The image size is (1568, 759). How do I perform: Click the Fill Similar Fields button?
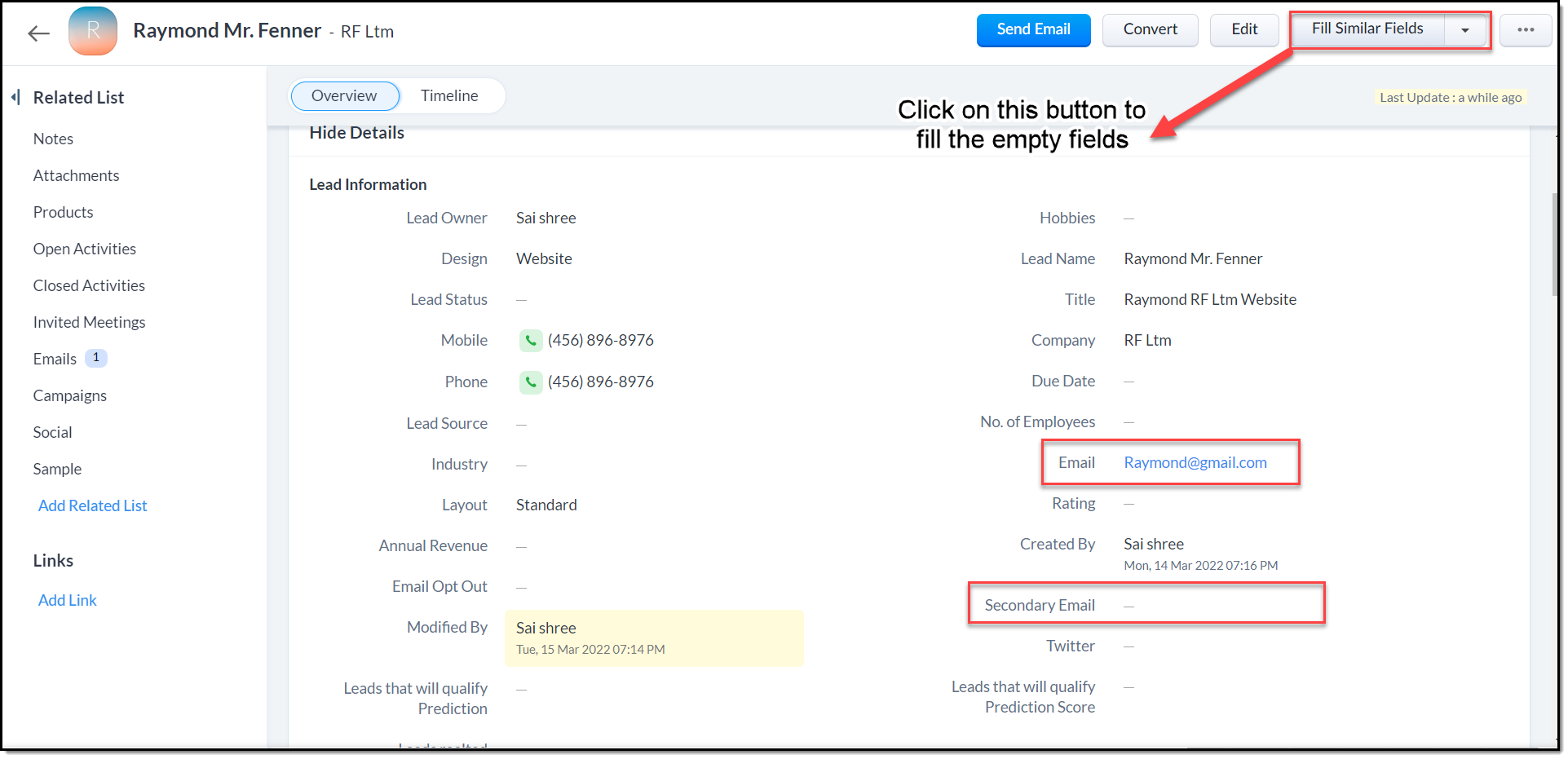tap(1367, 29)
